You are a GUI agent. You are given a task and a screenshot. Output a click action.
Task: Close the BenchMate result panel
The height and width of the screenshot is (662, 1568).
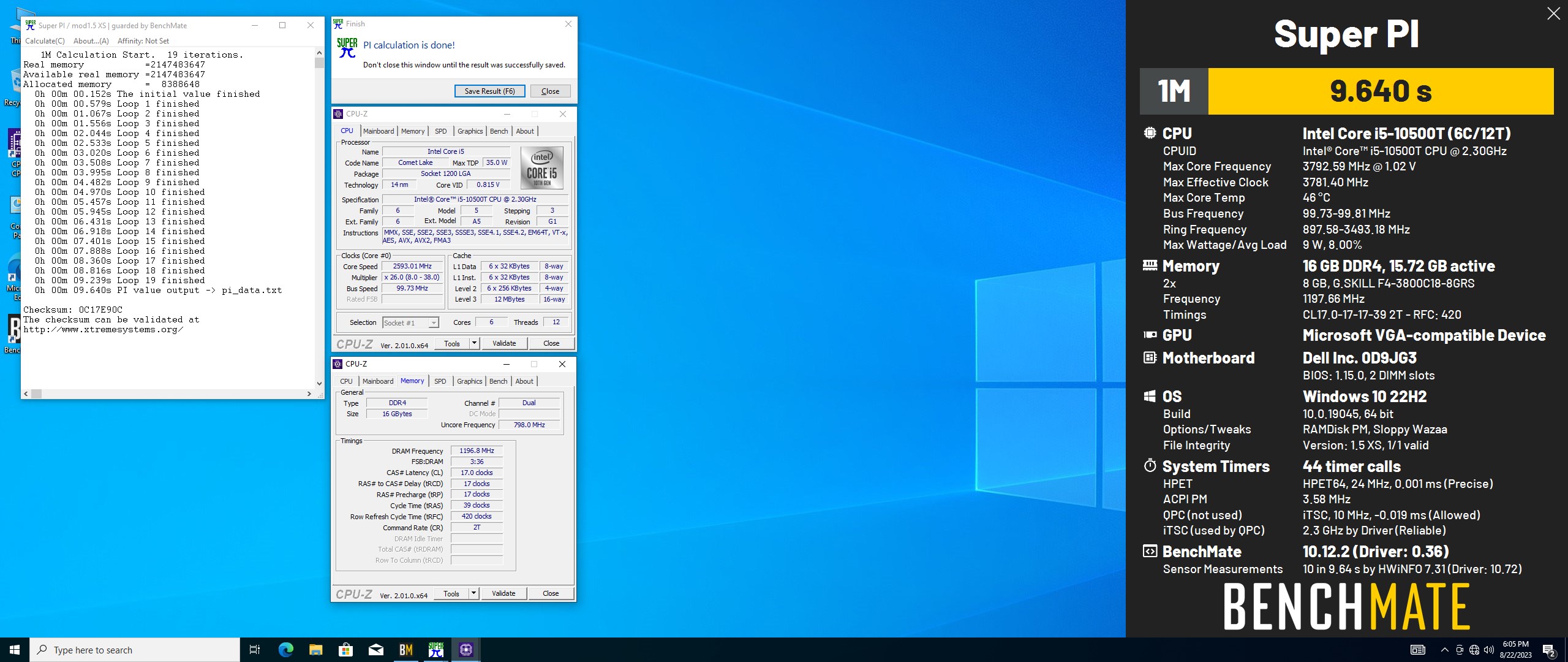[x=1553, y=13]
